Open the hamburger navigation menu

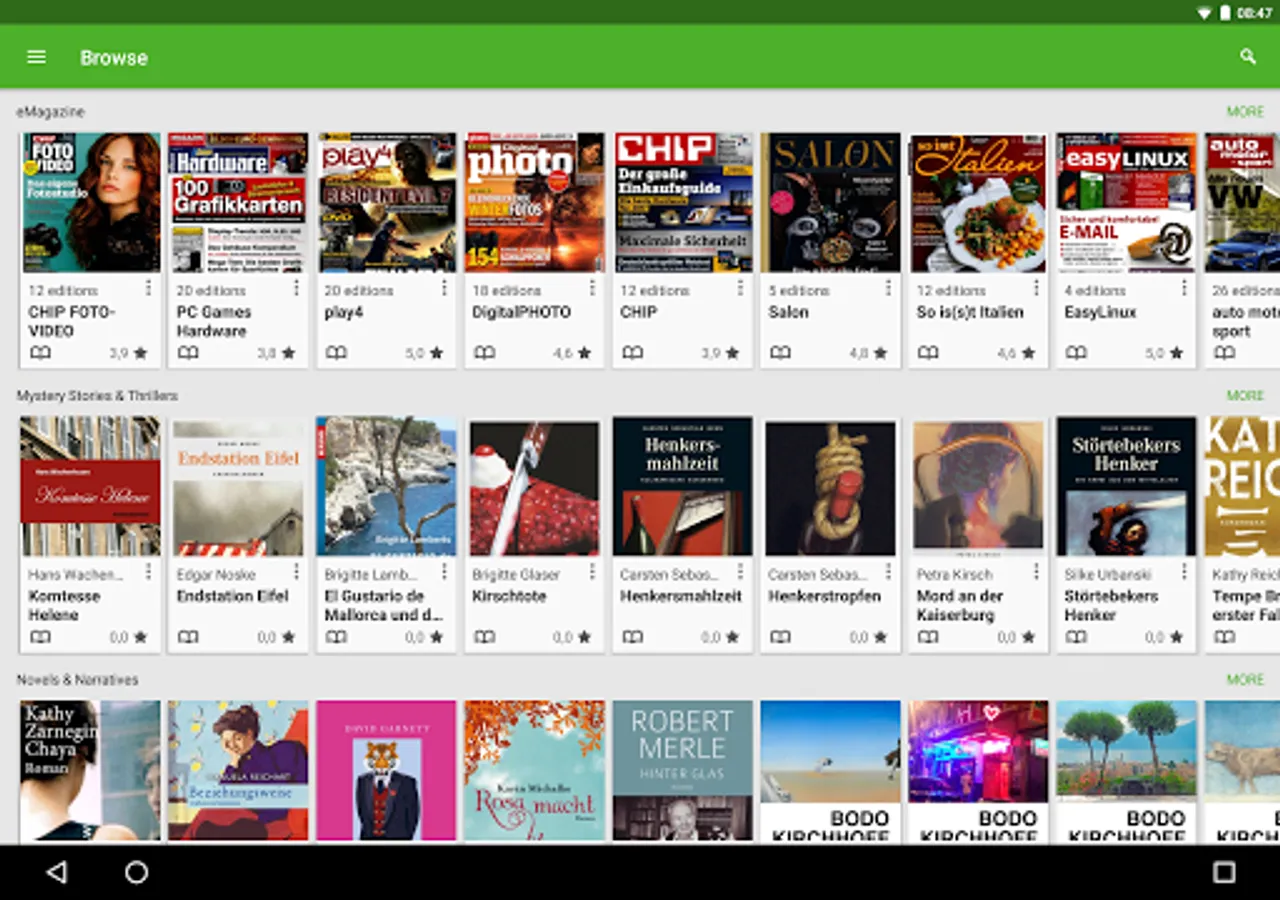pos(37,57)
